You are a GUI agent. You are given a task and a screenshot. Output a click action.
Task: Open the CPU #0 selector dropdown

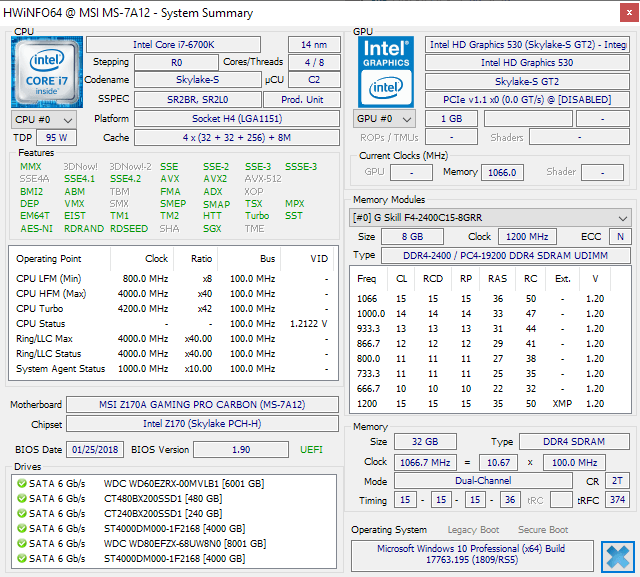(x=44, y=120)
